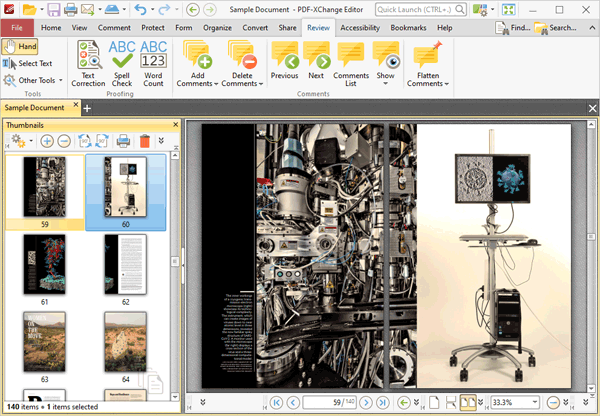Zoom in thumbnails with plus icon
The height and width of the screenshot is (416, 600).
tap(46, 141)
